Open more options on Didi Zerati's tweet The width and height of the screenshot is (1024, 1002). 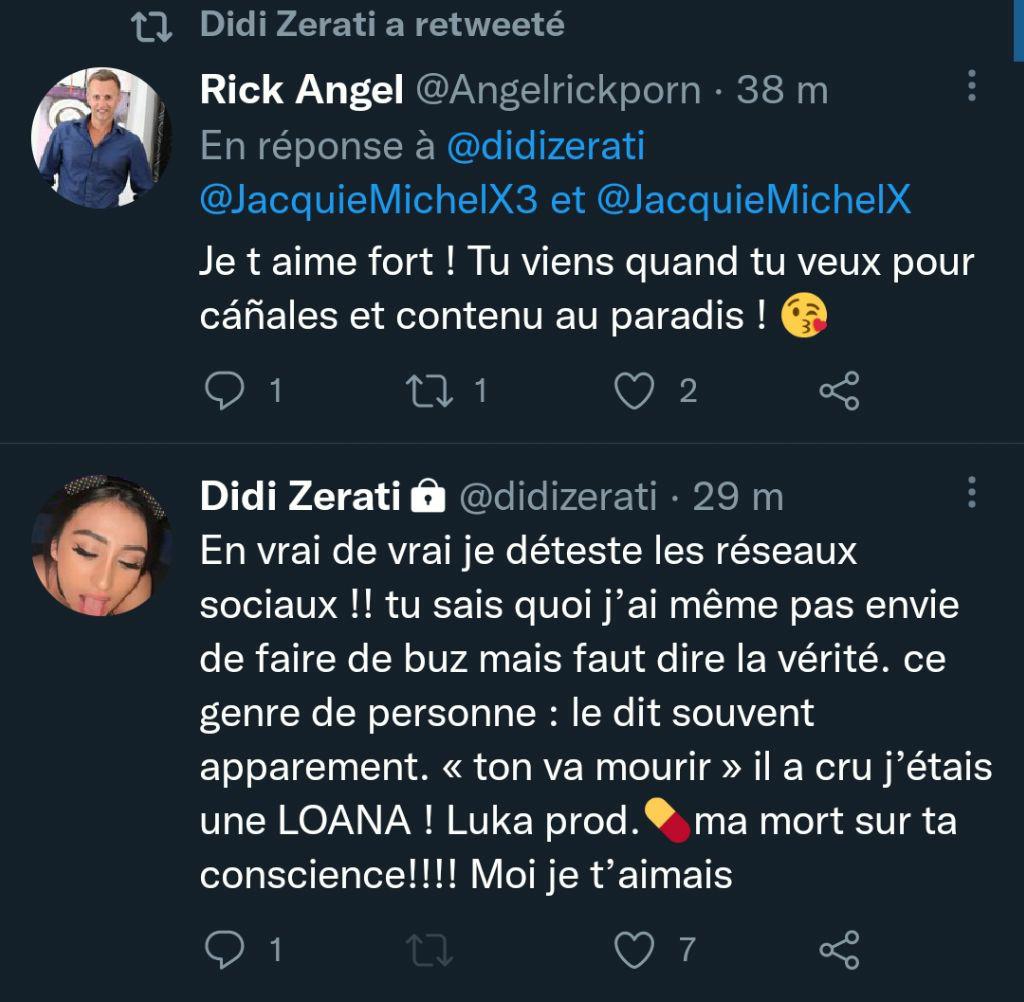tap(971, 494)
